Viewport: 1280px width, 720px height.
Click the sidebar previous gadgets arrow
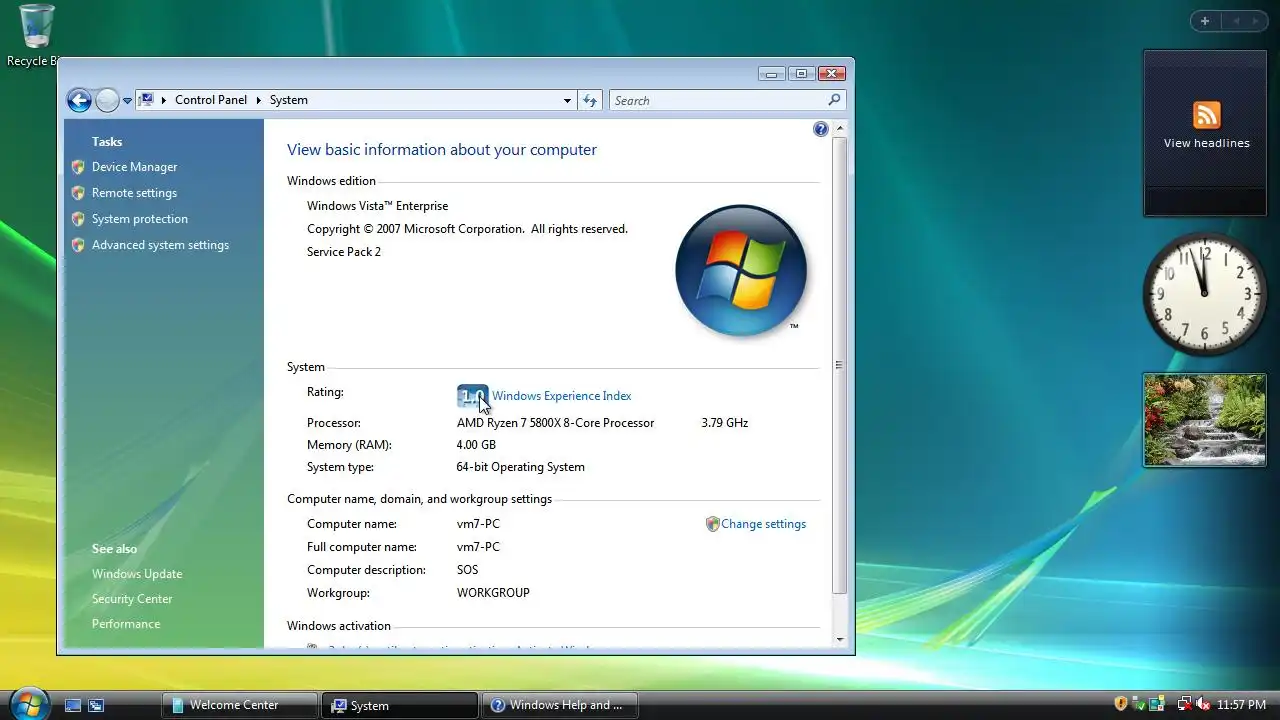tap(1235, 21)
